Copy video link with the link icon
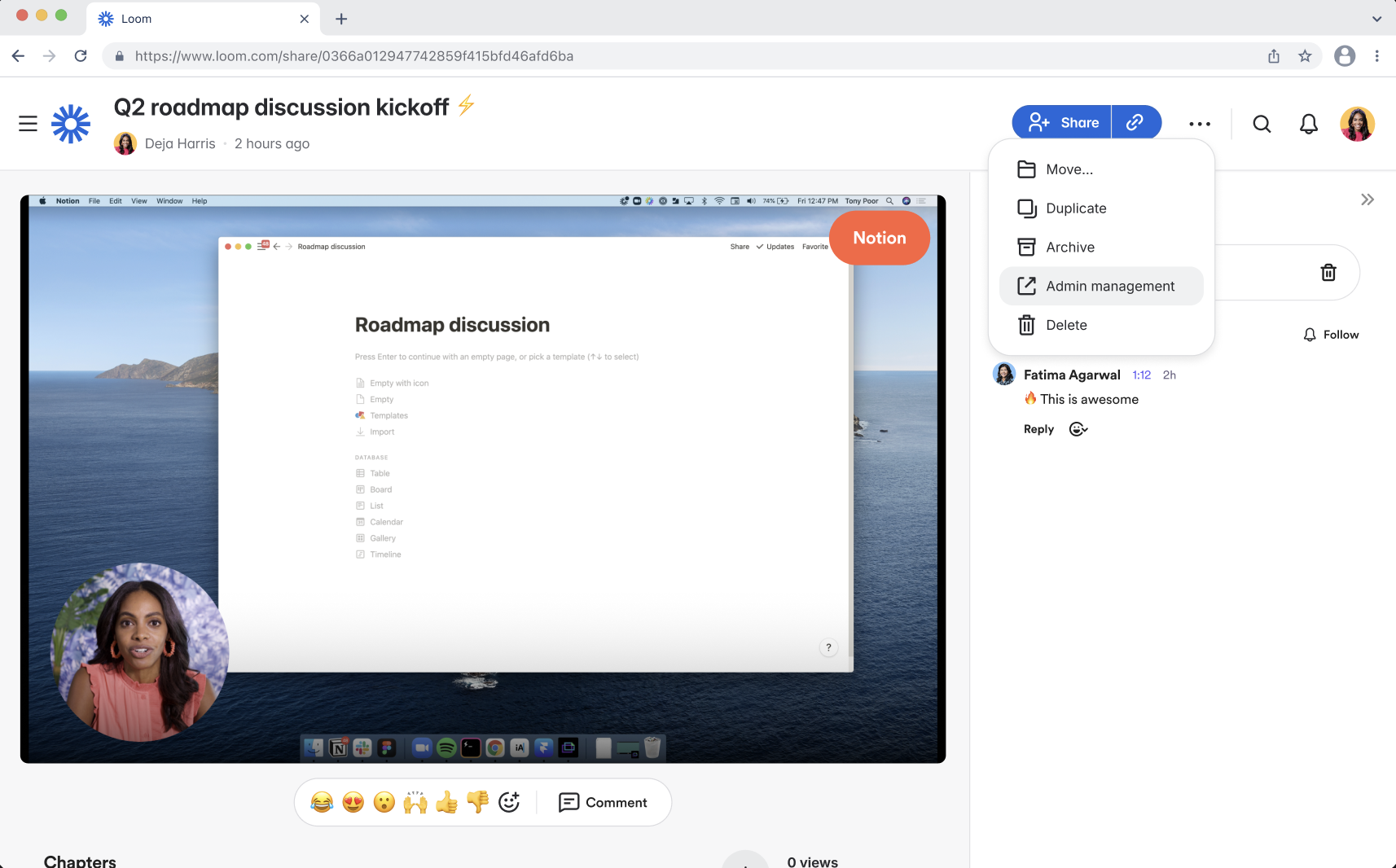The image size is (1396, 868). (1135, 122)
